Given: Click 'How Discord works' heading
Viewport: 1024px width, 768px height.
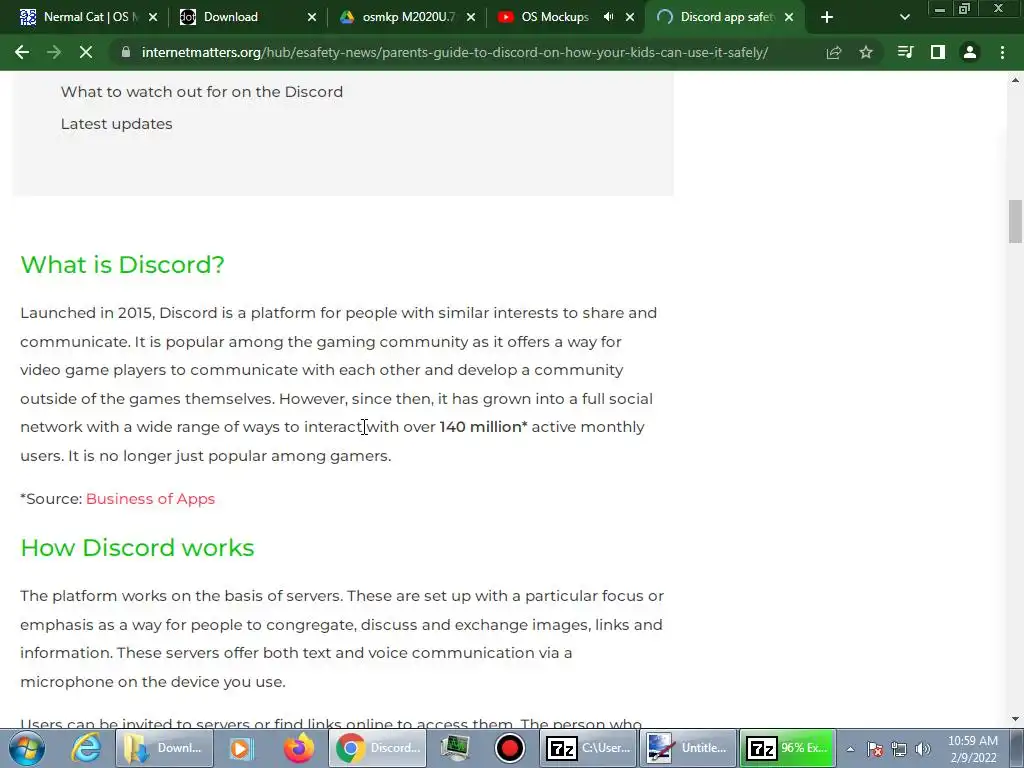Looking at the screenshot, I should (137, 547).
